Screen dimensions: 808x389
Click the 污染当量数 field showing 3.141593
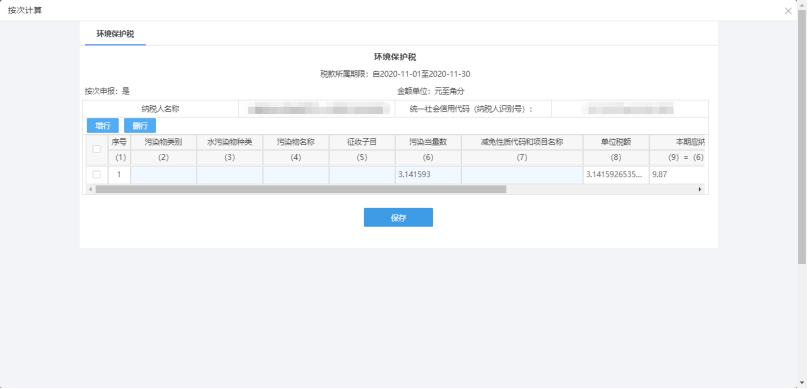(x=428, y=175)
